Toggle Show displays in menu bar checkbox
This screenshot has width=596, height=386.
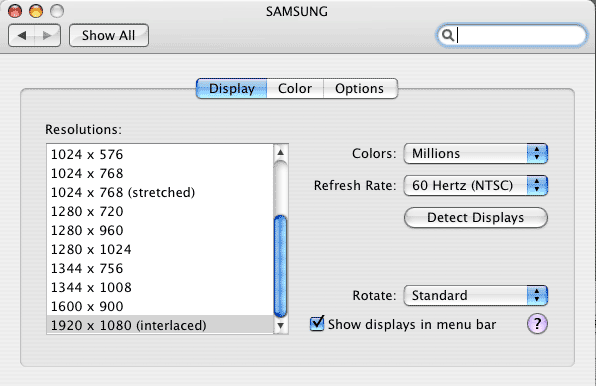pyautogui.click(x=317, y=324)
